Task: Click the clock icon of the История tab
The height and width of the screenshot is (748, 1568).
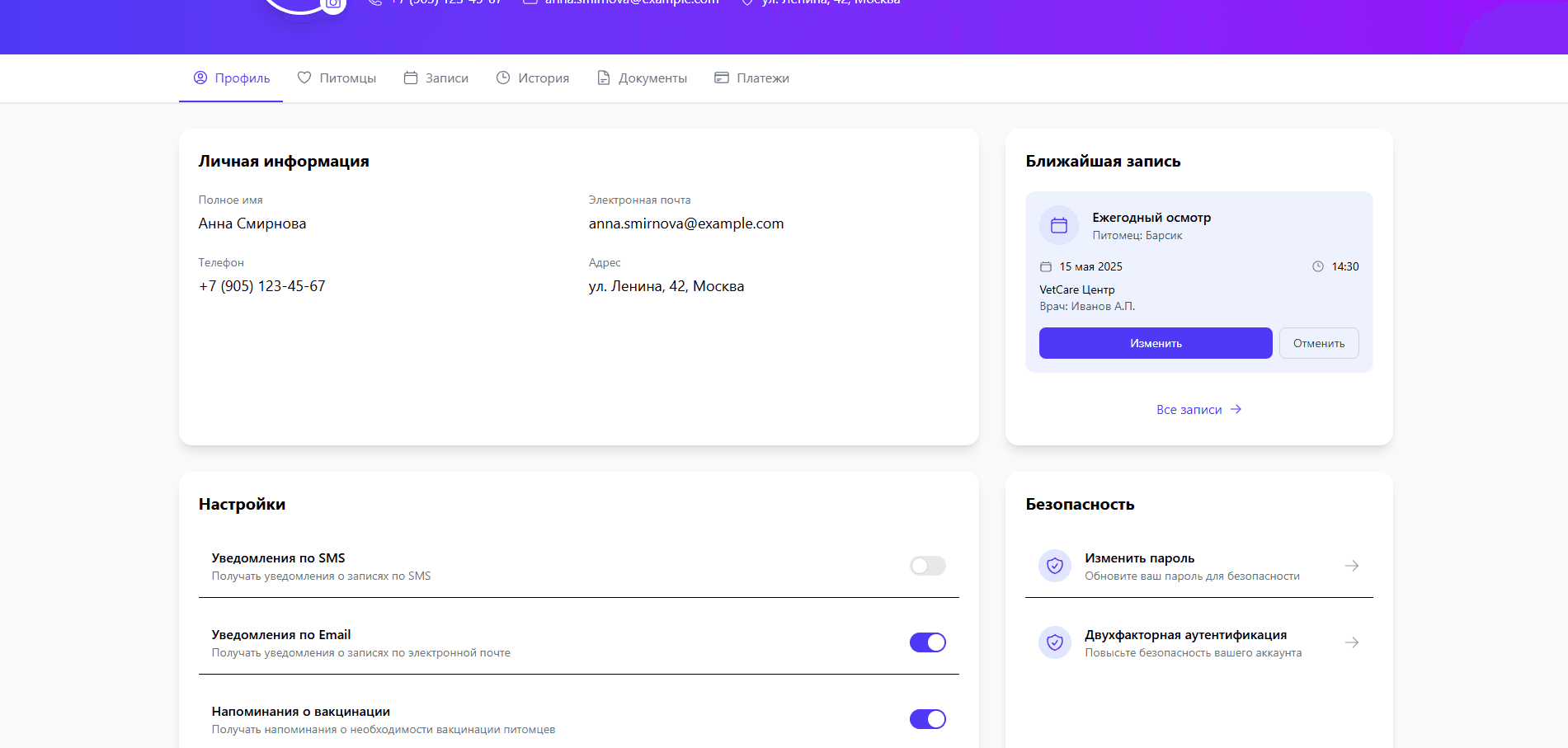Action: coord(503,78)
